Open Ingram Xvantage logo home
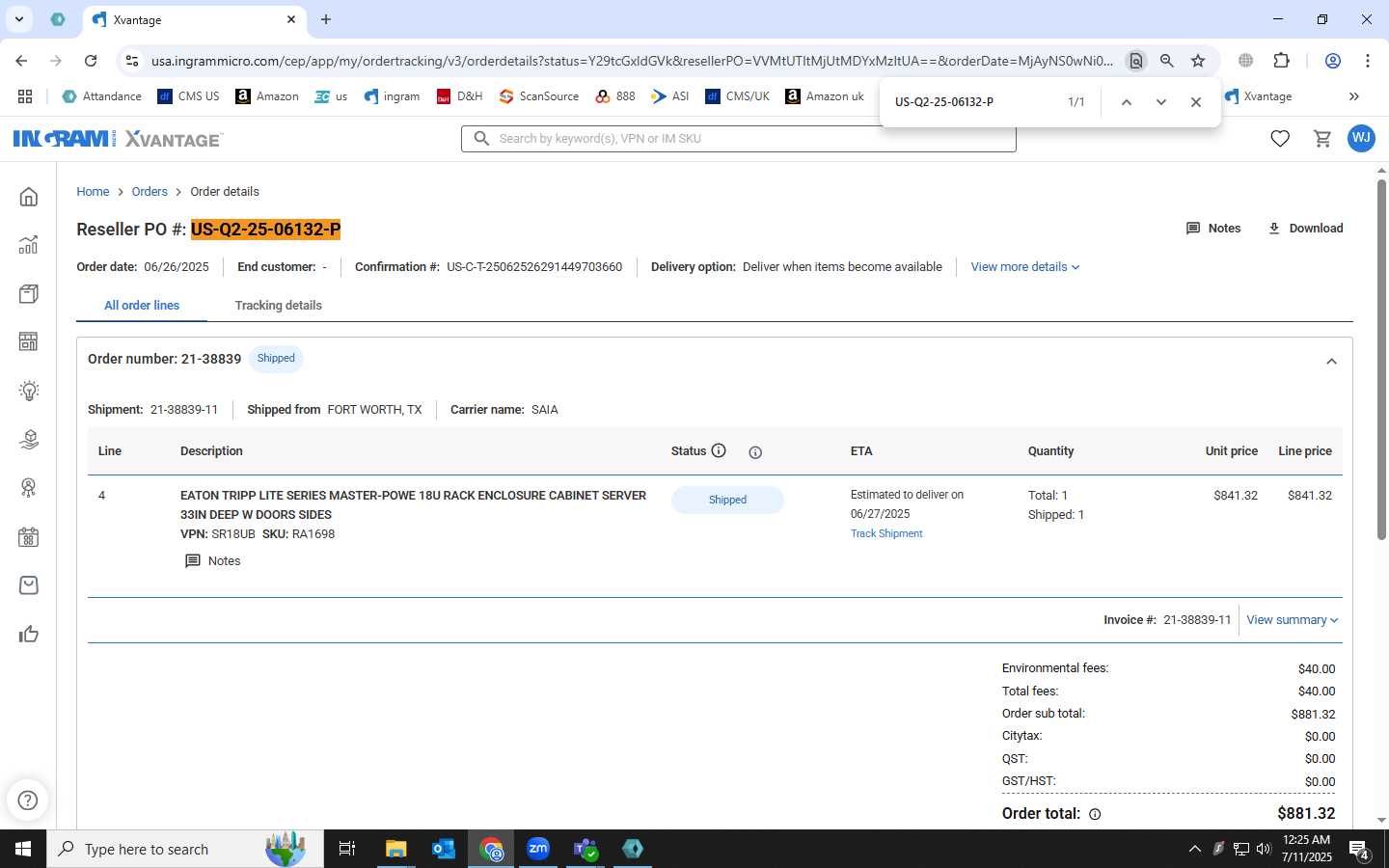1389x868 pixels. coord(118,139)
